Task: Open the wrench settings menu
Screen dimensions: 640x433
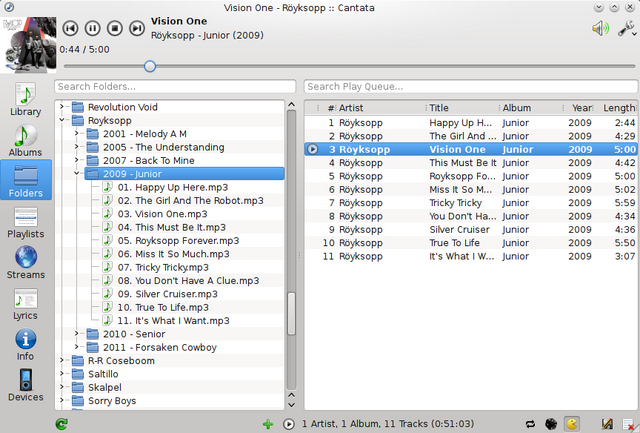Action: [x=625, y=28]
